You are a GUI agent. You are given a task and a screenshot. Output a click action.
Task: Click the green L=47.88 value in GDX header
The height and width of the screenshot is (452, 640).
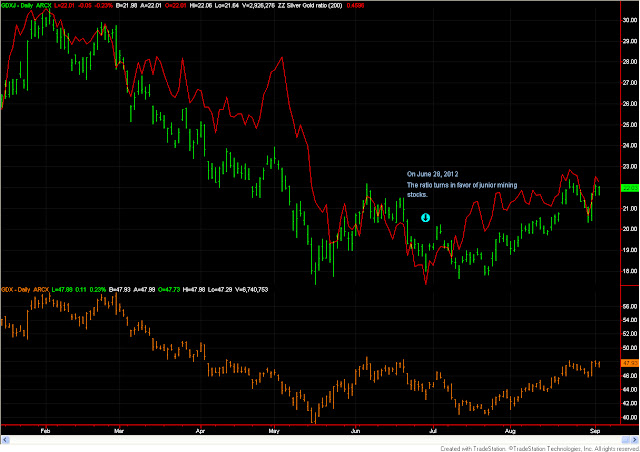pos(62,289)
